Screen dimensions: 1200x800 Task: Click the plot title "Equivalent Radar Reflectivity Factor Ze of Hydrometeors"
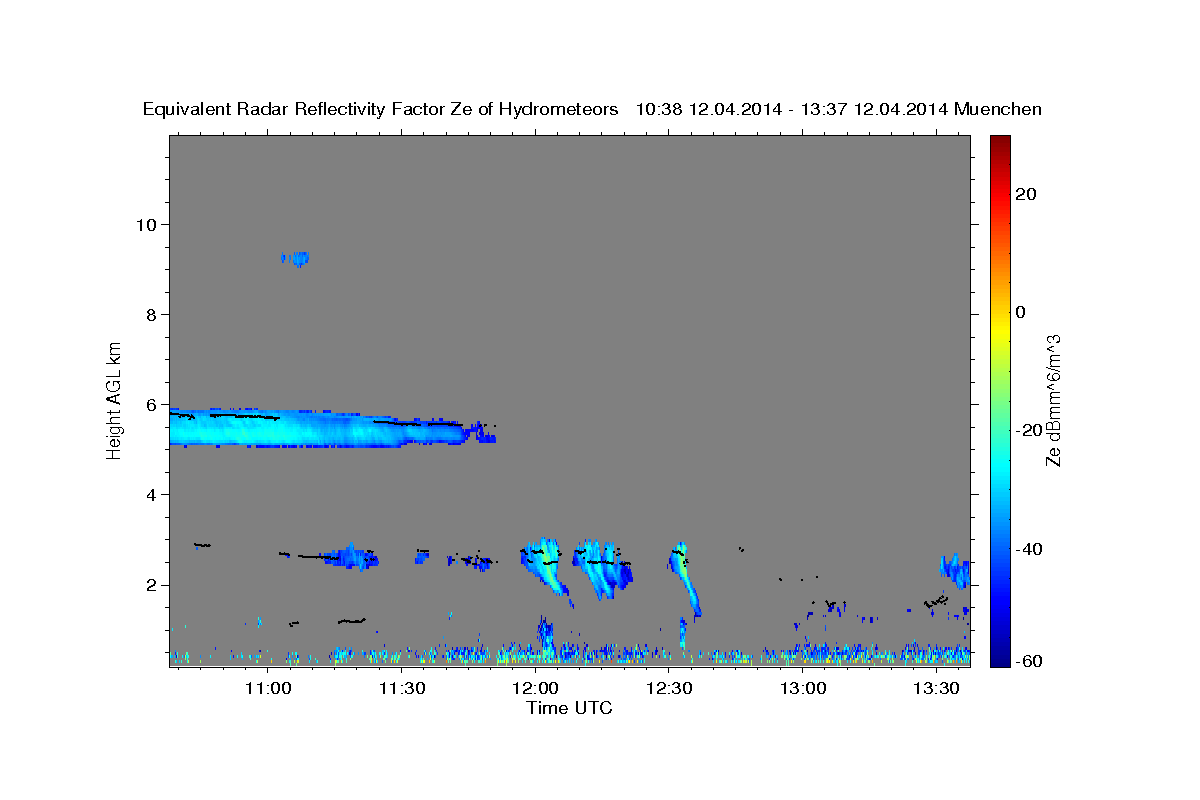click(380, 109)
